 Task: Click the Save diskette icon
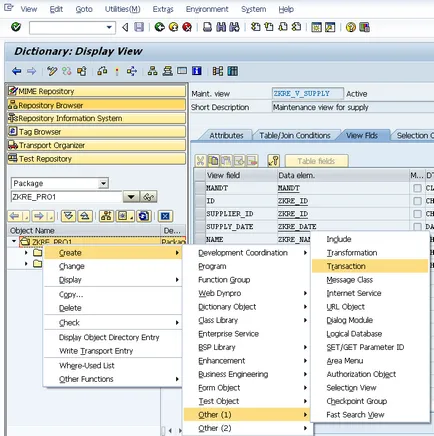pos(139,27)
